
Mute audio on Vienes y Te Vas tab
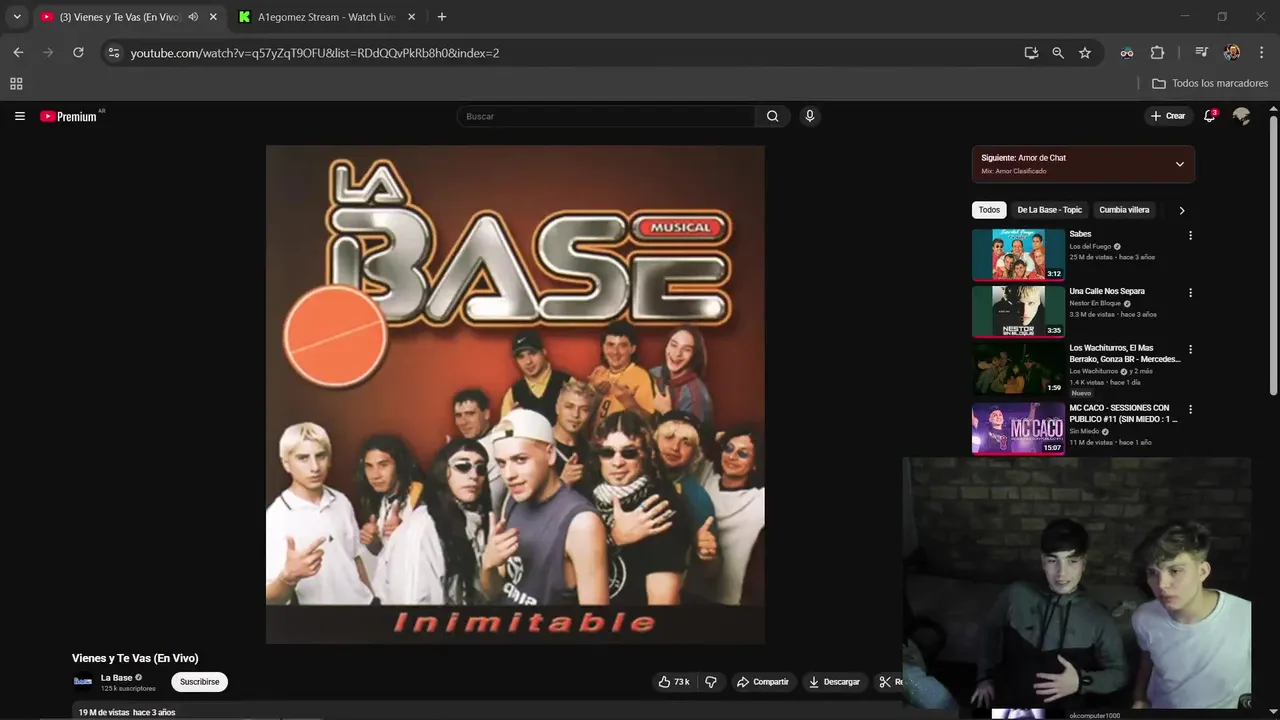pyautogui.click(x=193, y=17)
